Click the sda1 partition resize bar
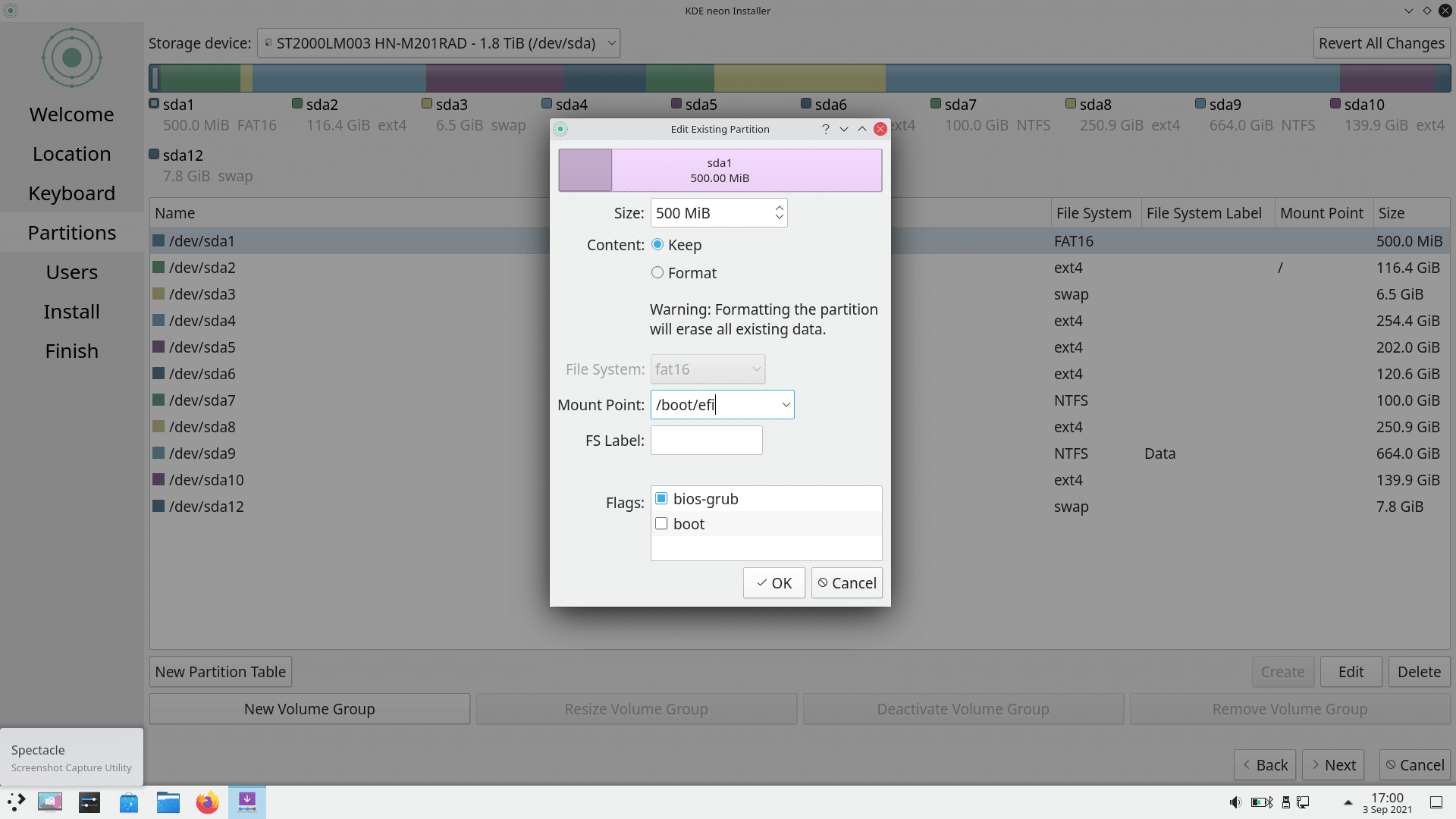 pyautogui.click(x=720, y=171)
